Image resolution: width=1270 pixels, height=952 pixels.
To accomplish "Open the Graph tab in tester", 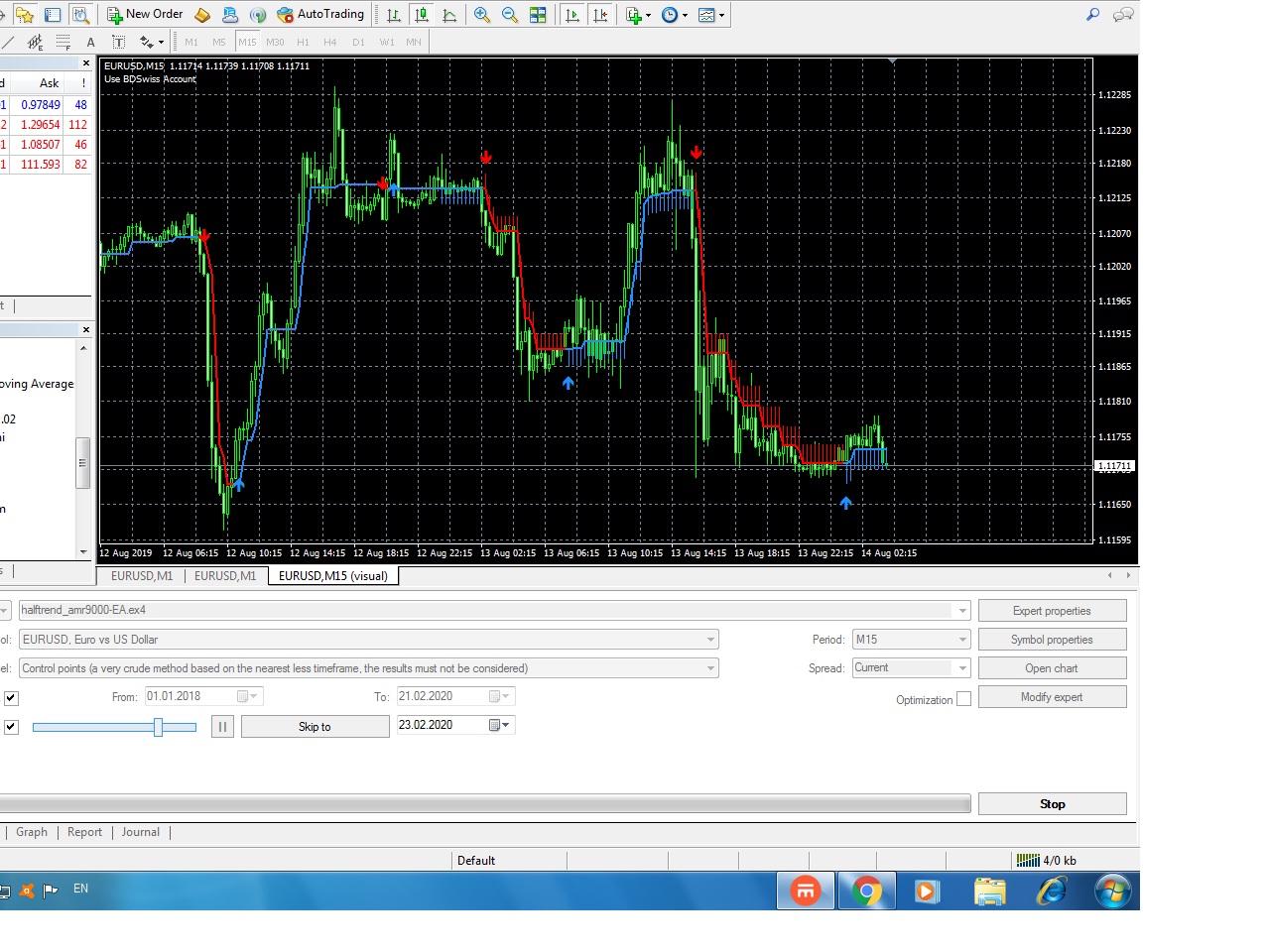I will [x=32, y=832].
